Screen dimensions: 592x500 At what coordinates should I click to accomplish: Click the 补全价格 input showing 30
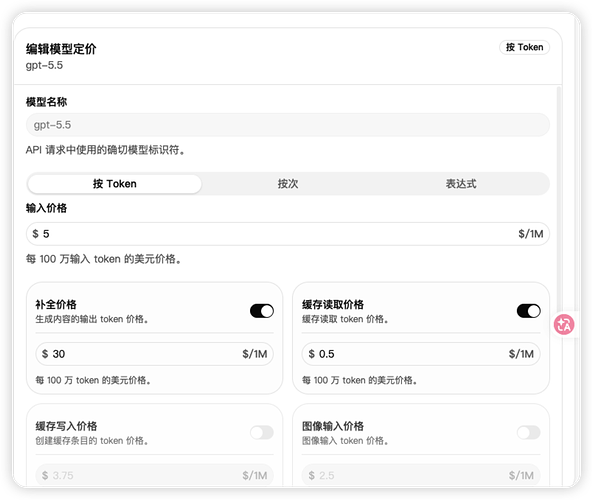coord(154,354)
